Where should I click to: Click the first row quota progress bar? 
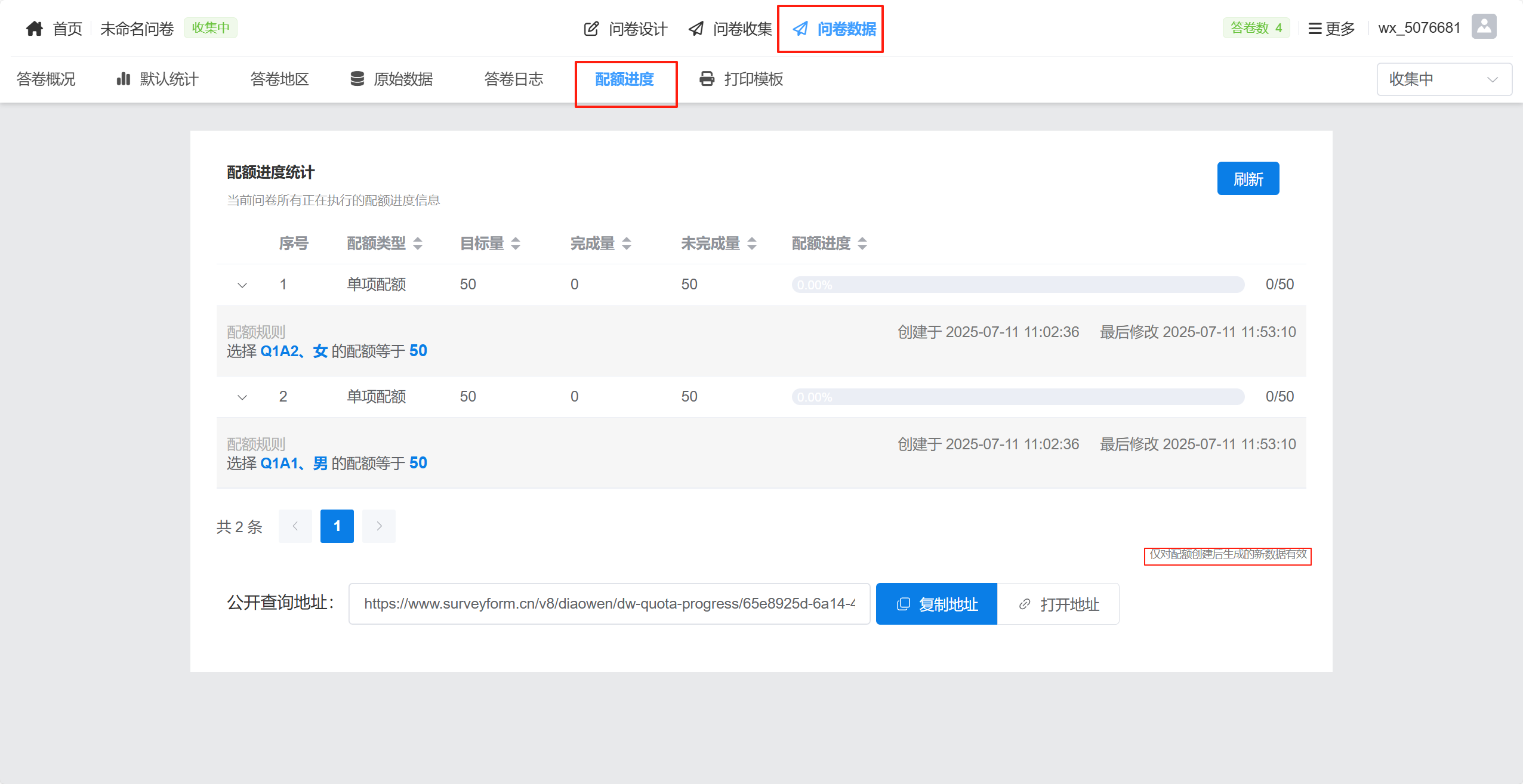[x=1017, y=285]
